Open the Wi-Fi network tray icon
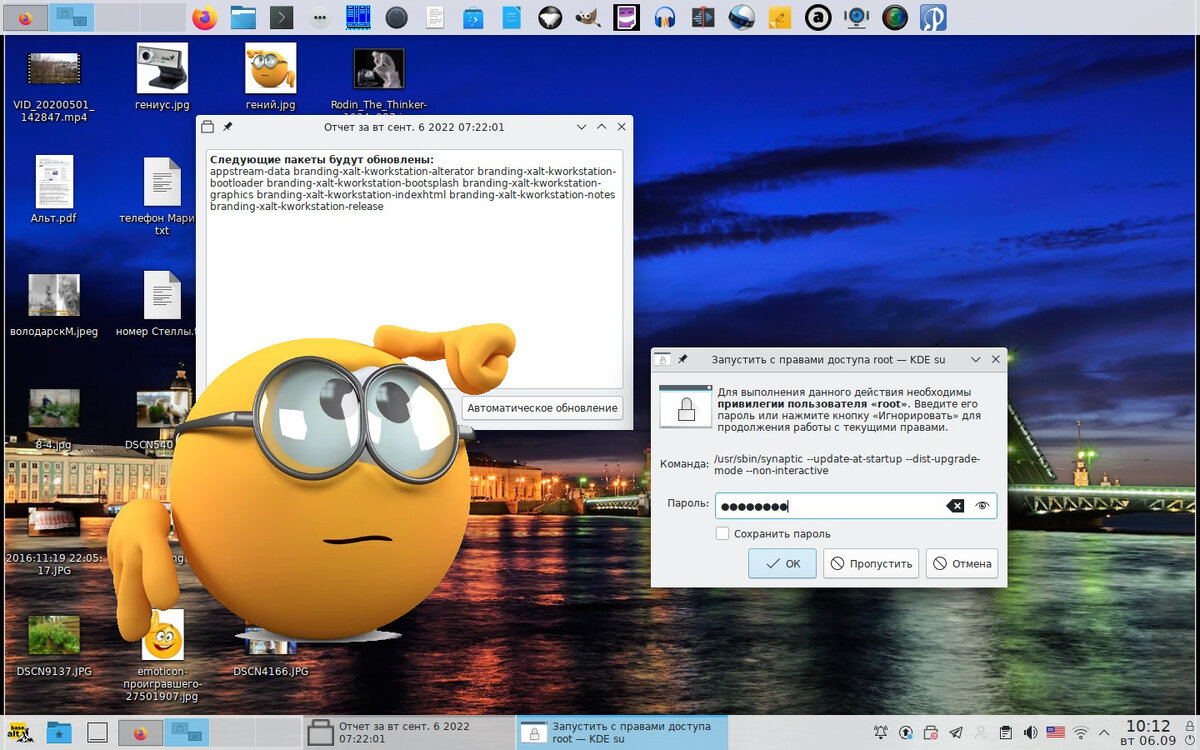Image resolution: width=1200 pixels, height=750 pixels. click(x=1081, y=733)
